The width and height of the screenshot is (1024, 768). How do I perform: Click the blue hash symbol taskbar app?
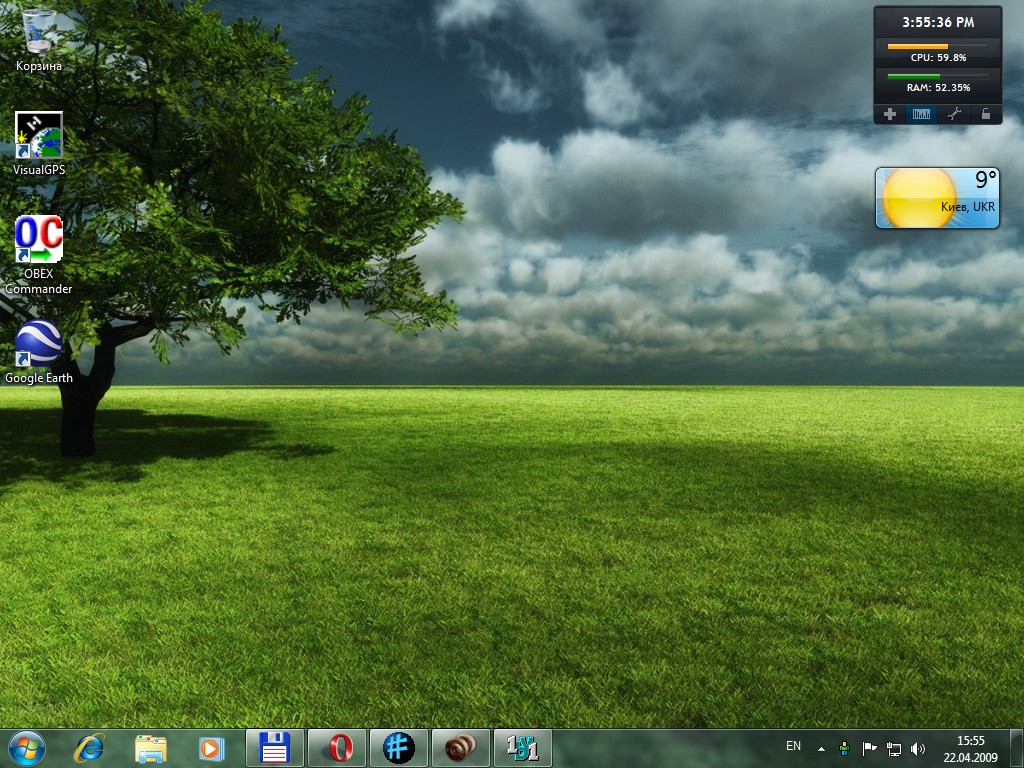point(399,747)
